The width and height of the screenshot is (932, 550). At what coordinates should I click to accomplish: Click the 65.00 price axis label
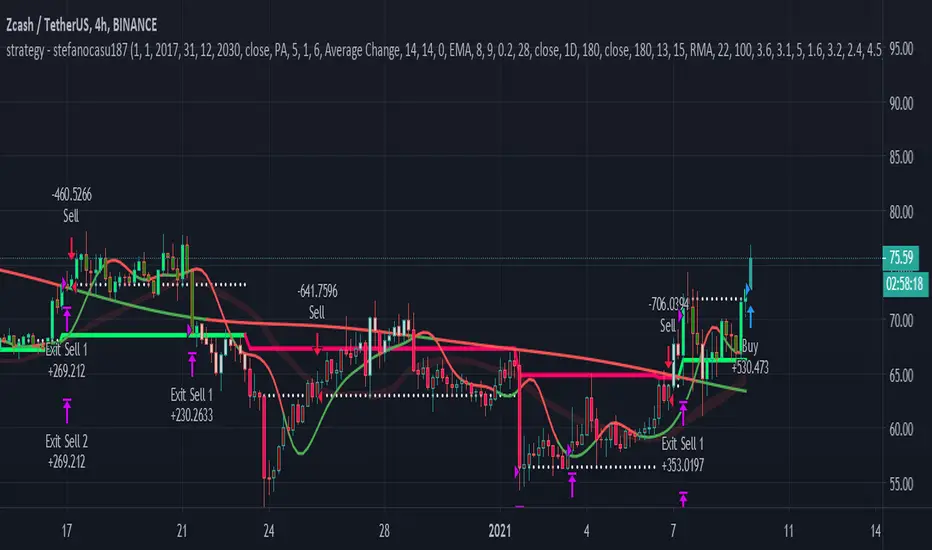901,376
